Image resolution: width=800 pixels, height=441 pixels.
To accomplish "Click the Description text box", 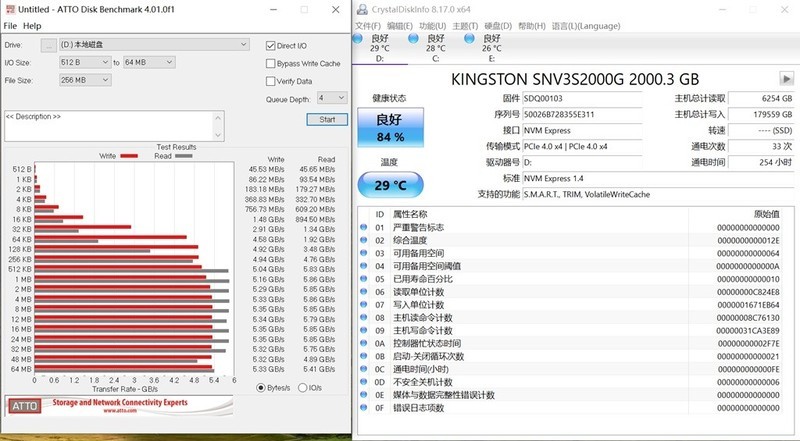I will coord(109,126).
